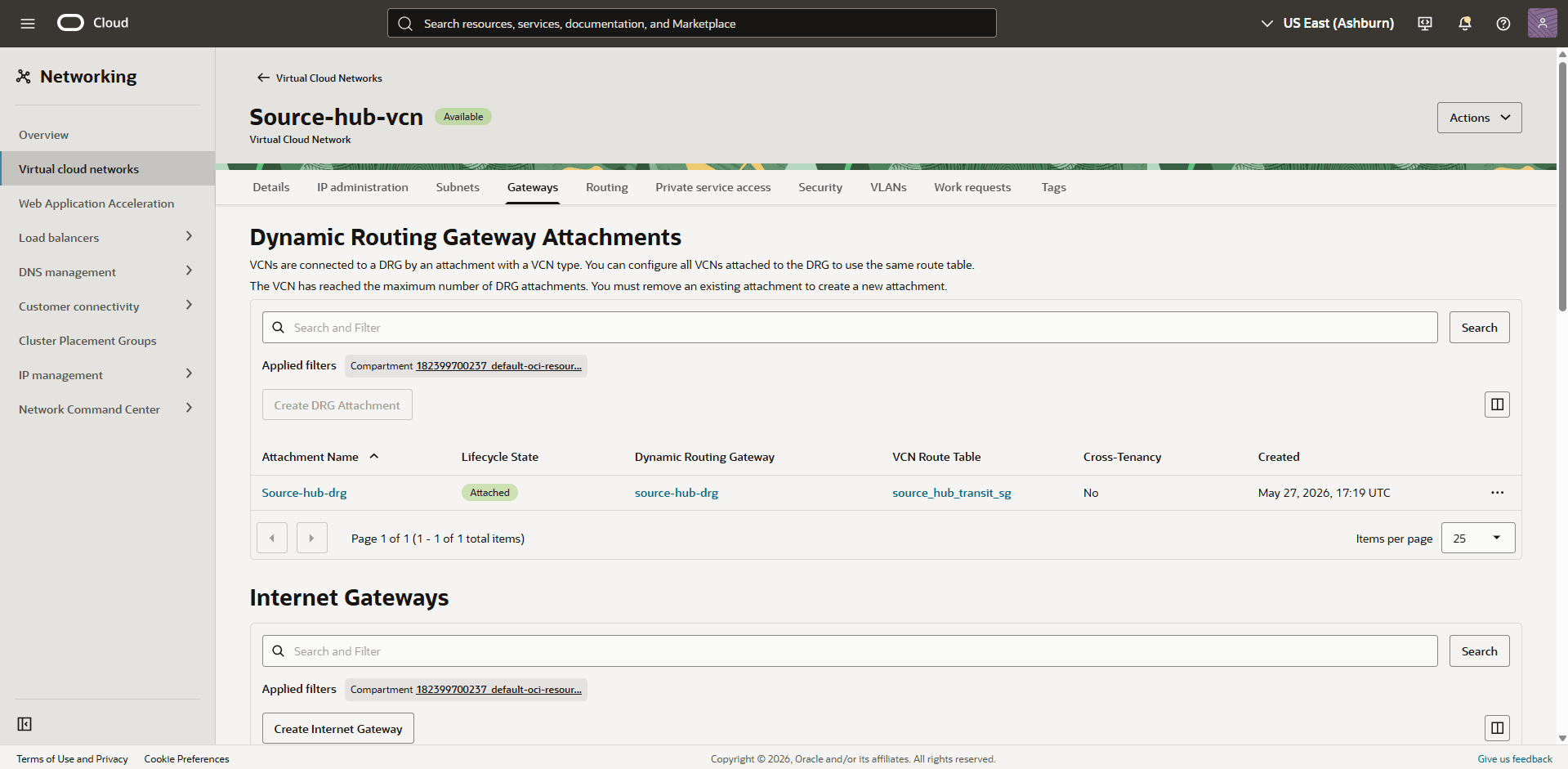Select Virtual cloud networks in sidebar
The width and height of the screenshot is (1568, 769).
[107, 169]
